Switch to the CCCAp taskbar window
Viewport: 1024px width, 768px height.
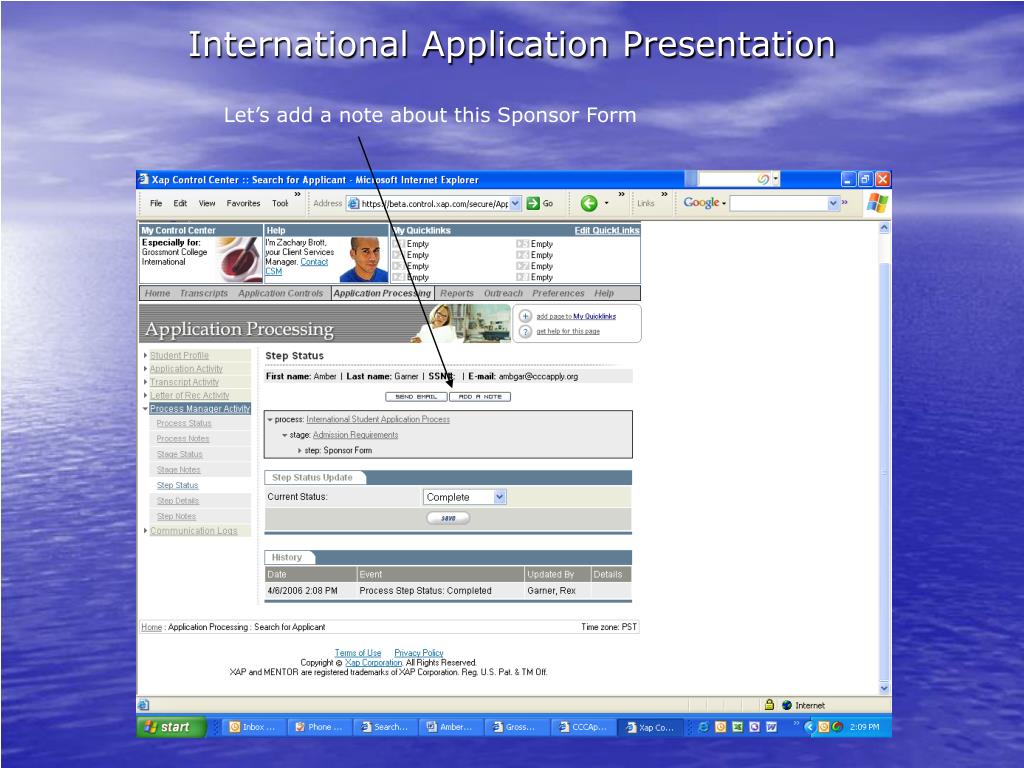[583, 727]
